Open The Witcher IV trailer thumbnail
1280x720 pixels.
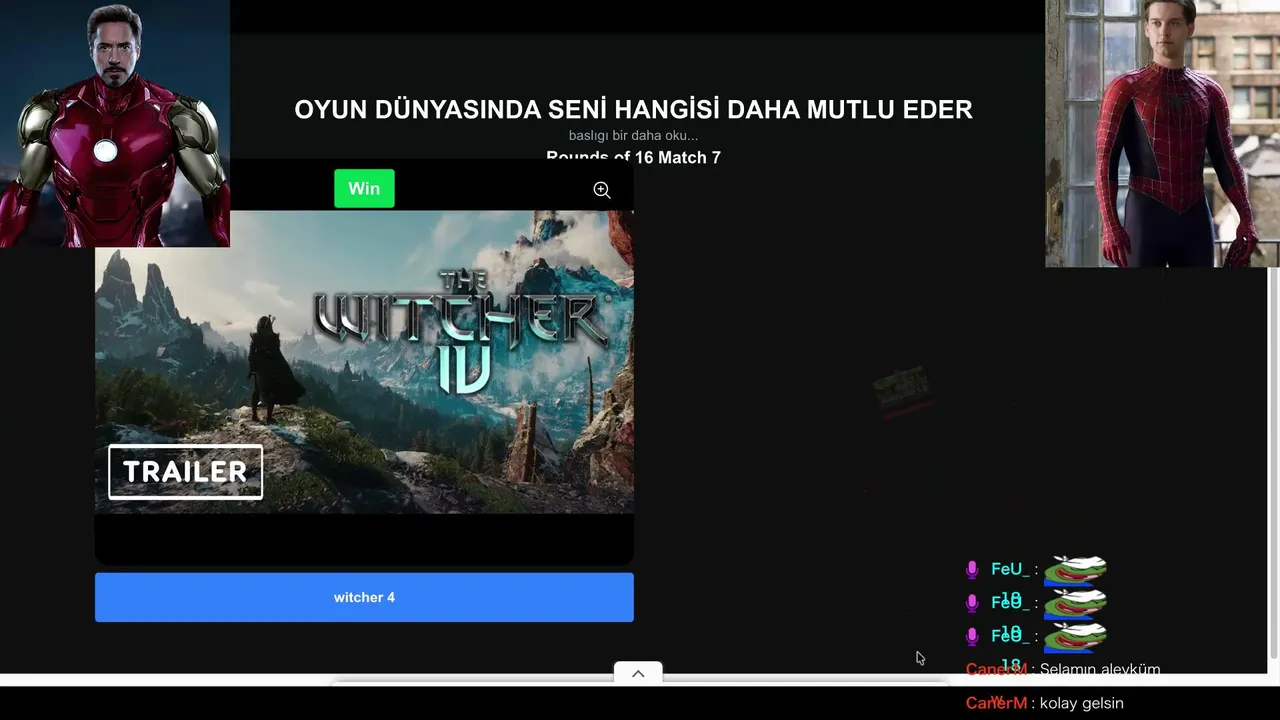pyautogui.click(x=364, y=362)
